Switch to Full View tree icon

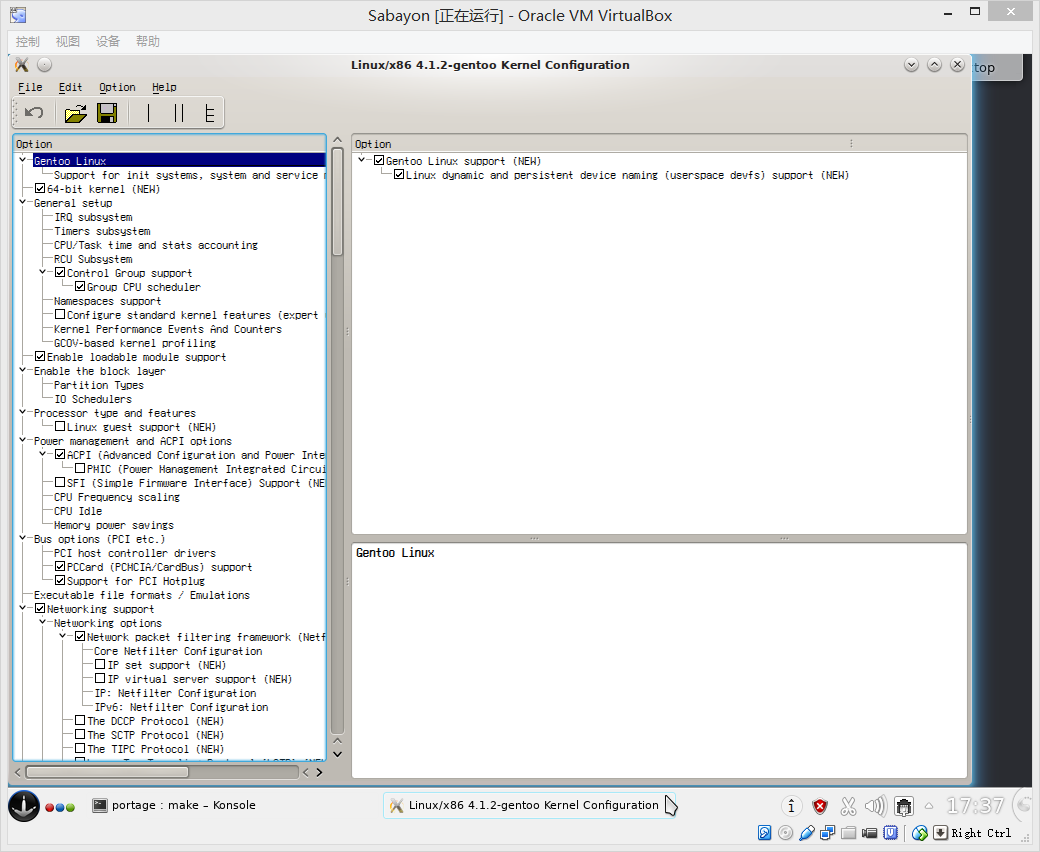[209, 113]
